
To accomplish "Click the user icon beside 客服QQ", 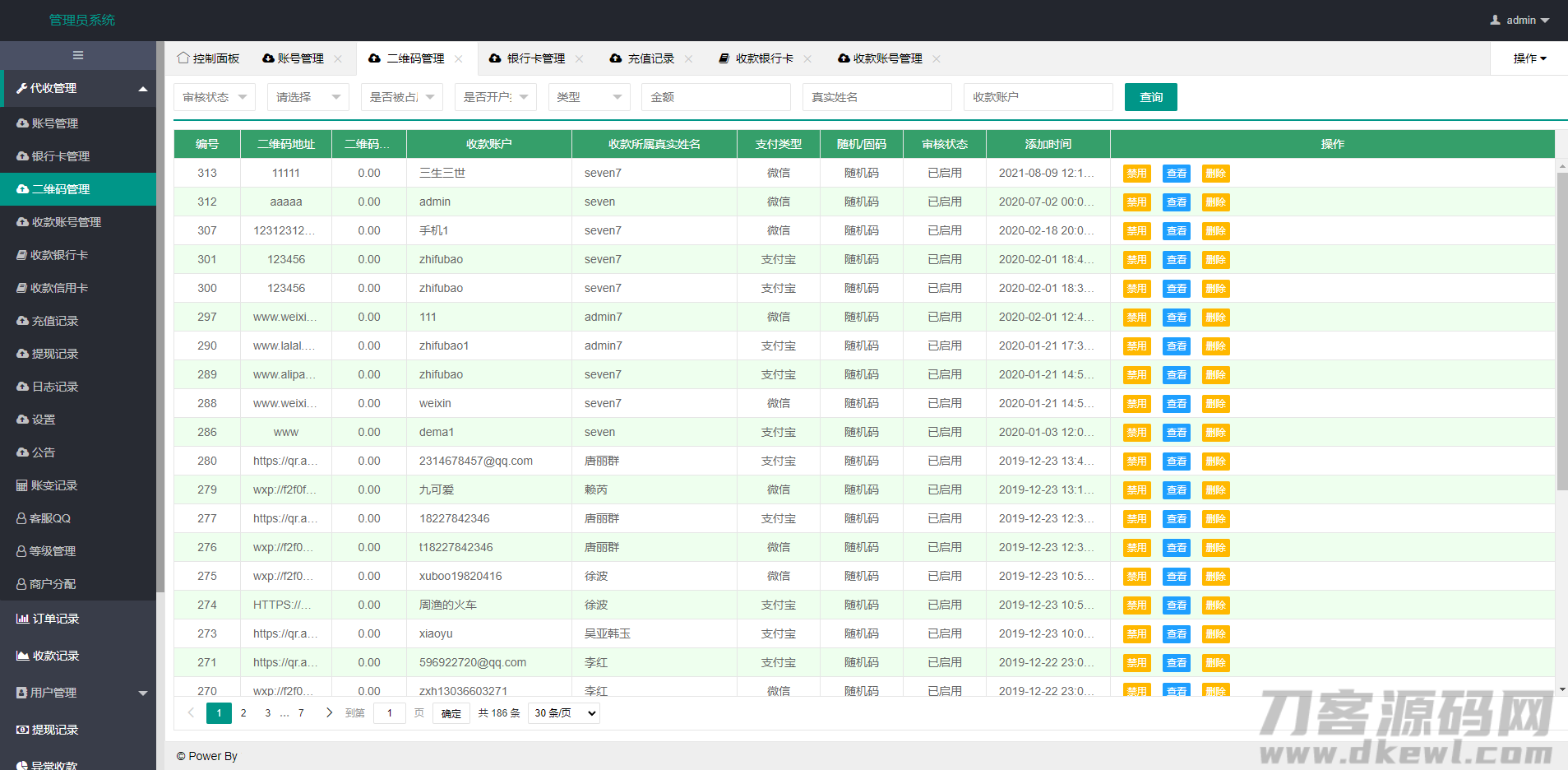I will click(x=21, y=518).
